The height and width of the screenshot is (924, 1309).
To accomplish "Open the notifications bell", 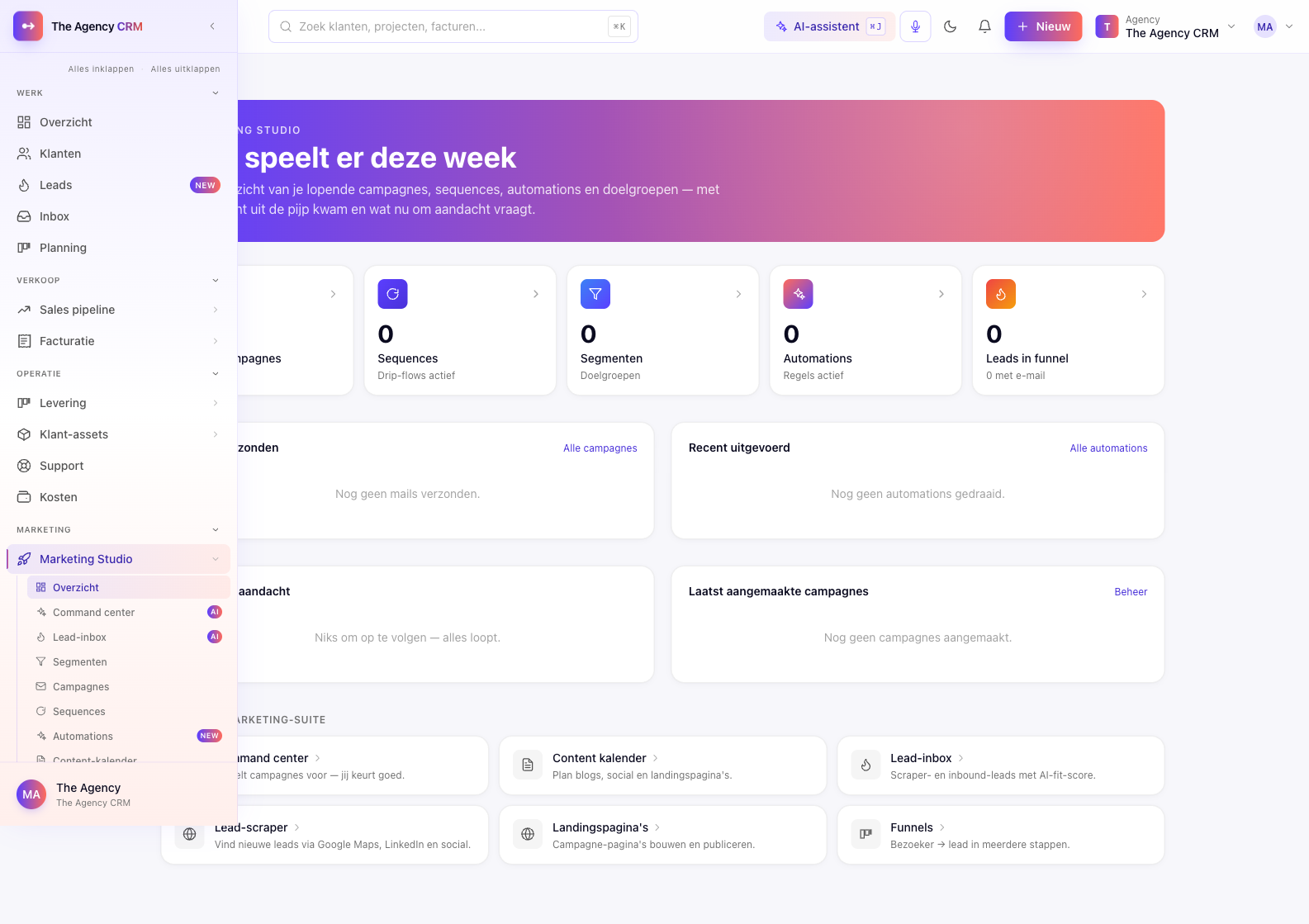I will [984, 26].
